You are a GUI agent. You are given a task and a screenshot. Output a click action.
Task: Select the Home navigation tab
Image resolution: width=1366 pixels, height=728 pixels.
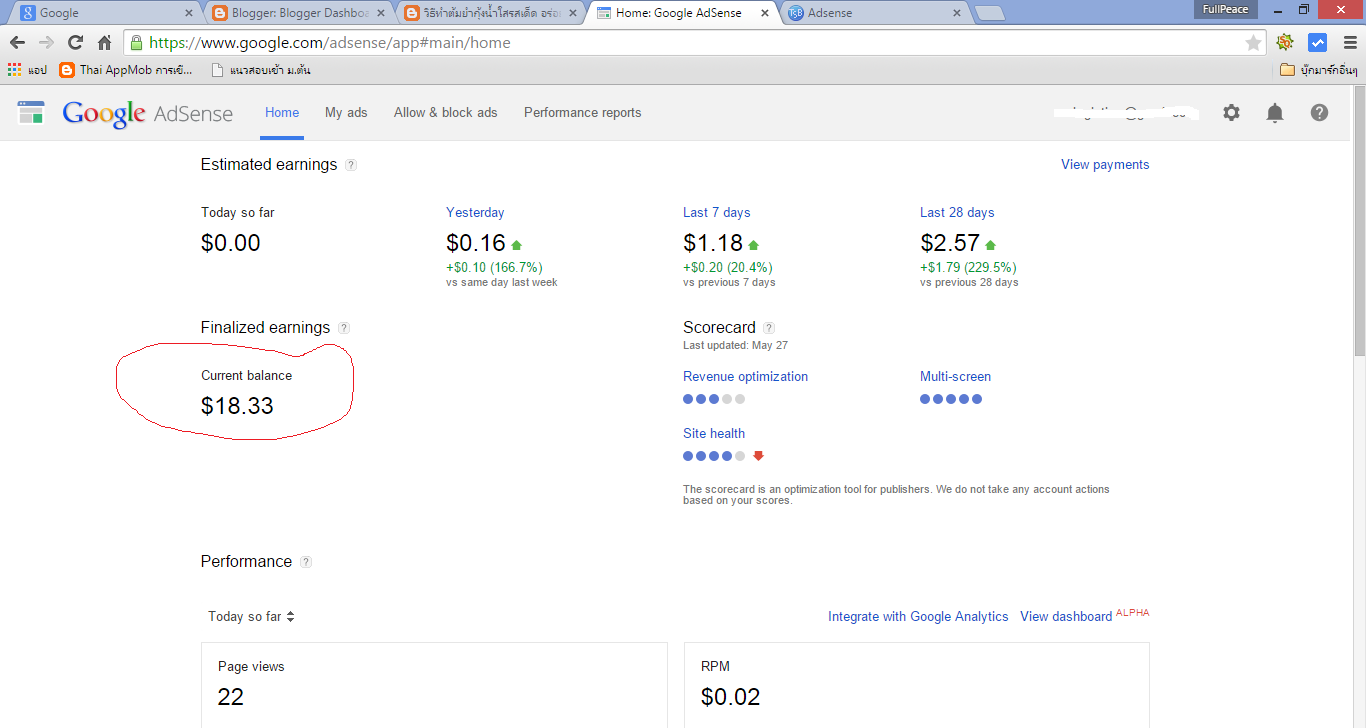pyautogui.click(x=282, y=113)
